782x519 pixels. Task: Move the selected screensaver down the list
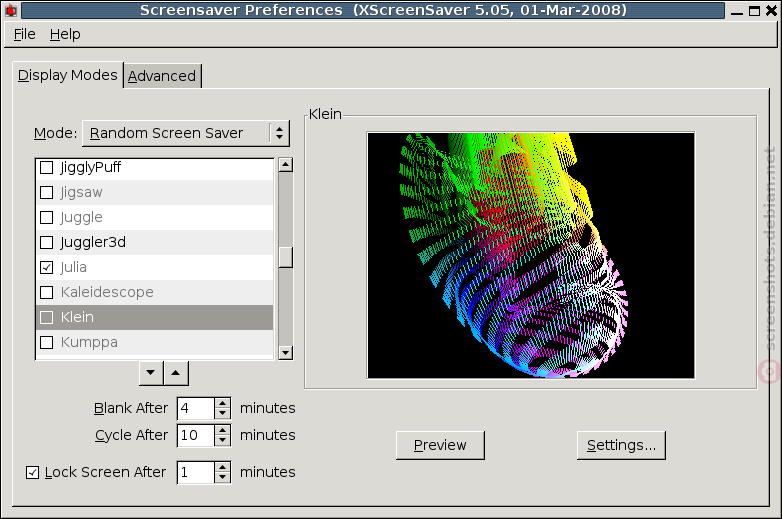151,373
